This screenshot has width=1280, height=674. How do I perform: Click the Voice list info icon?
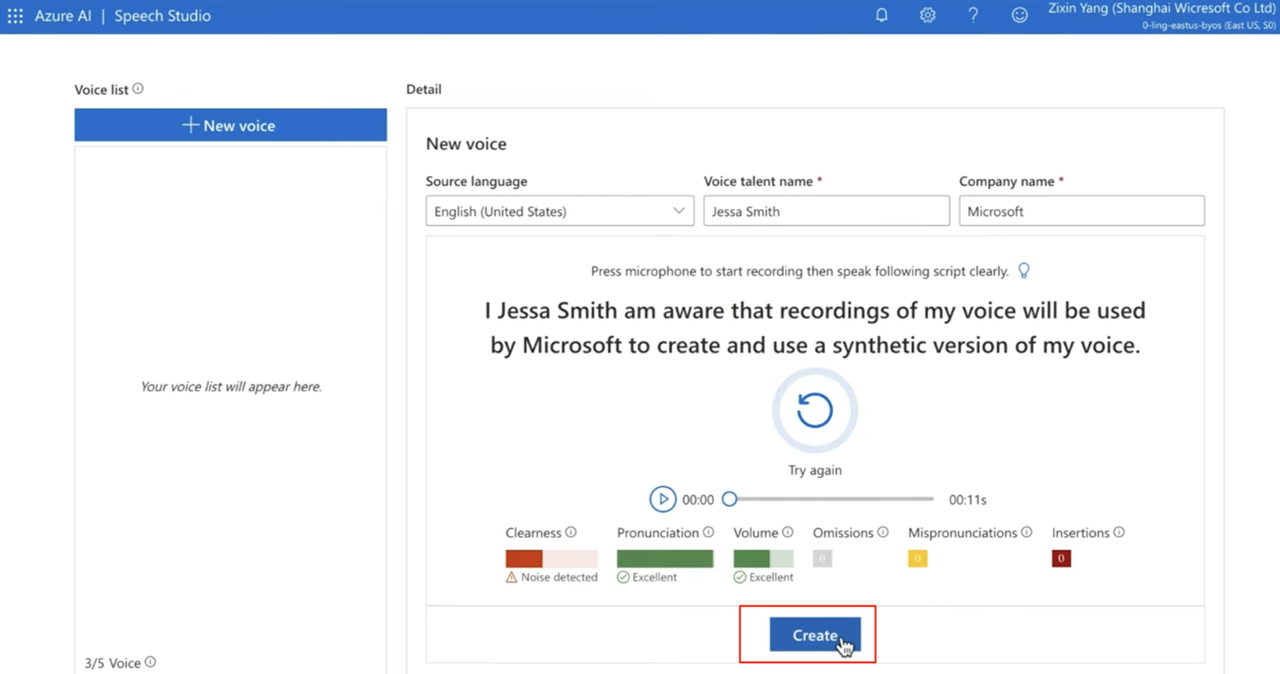click(138, 89)
